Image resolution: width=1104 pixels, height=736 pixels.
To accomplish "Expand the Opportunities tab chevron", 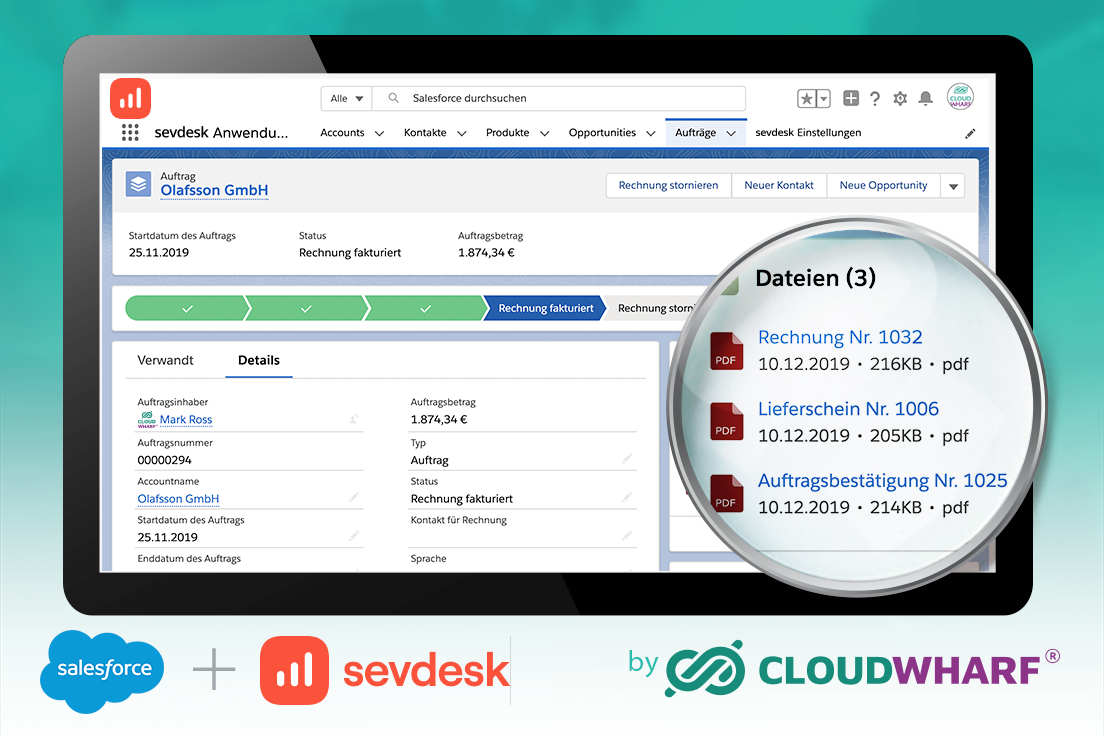I will tap(651, 133).
